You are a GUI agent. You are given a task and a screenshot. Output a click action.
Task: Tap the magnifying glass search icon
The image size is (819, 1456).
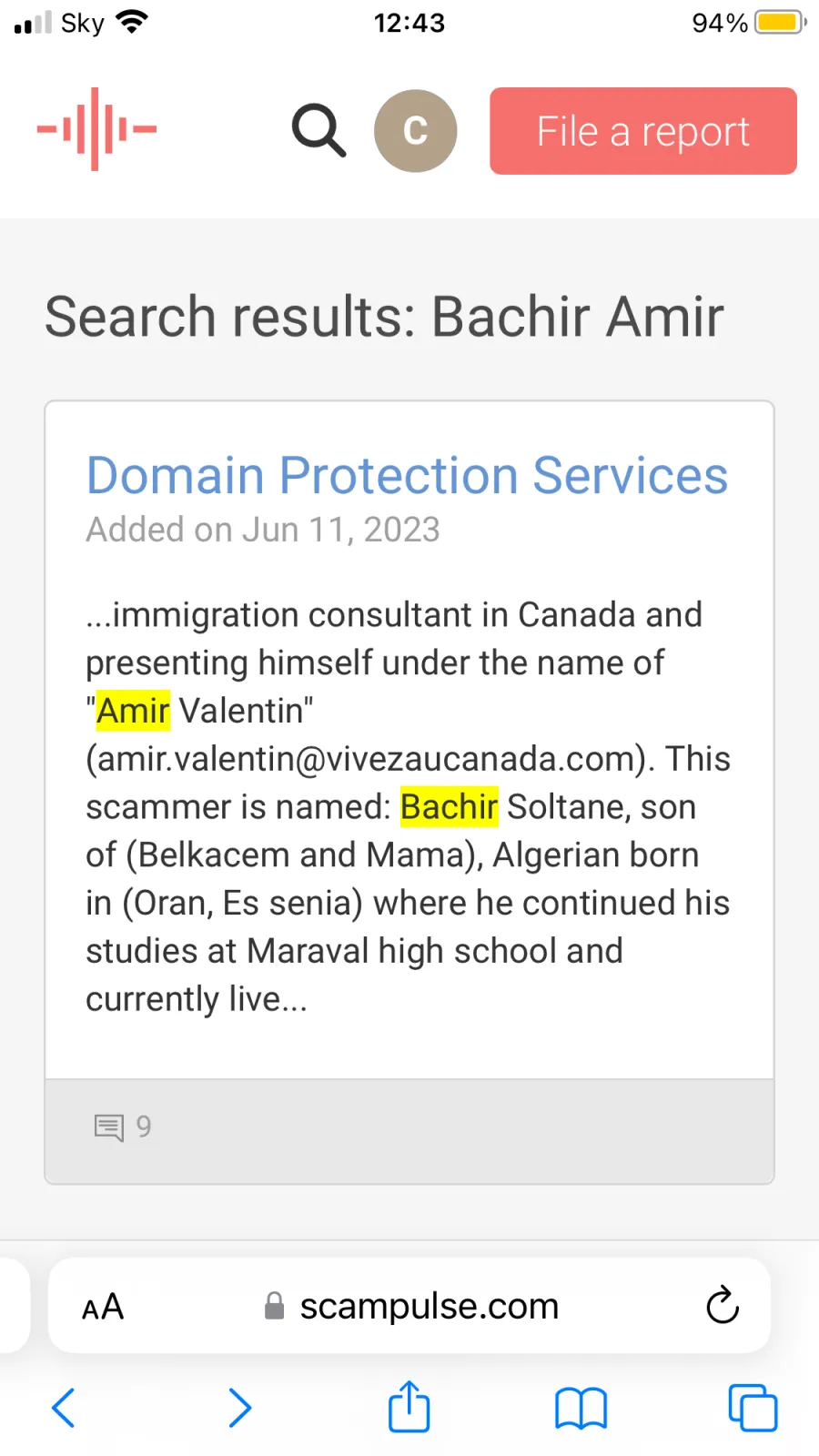coord(318,130)
